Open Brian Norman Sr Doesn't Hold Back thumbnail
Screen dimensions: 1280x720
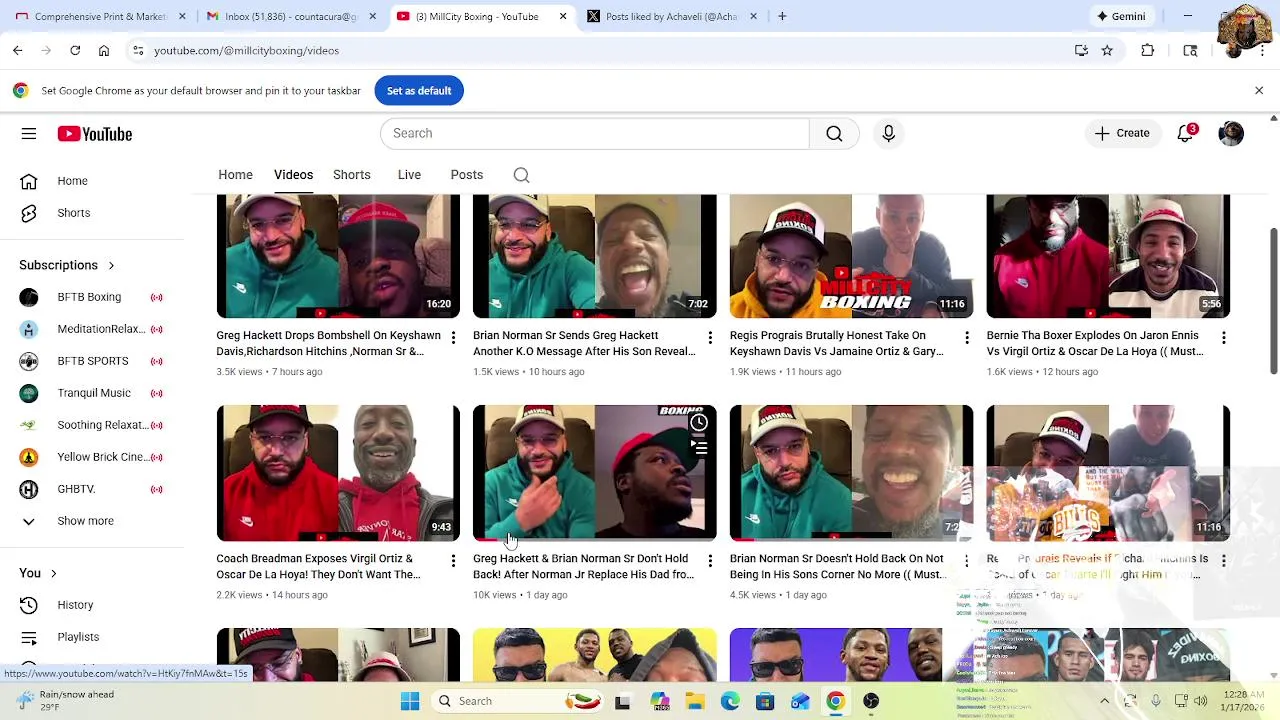tap(851, 473)
